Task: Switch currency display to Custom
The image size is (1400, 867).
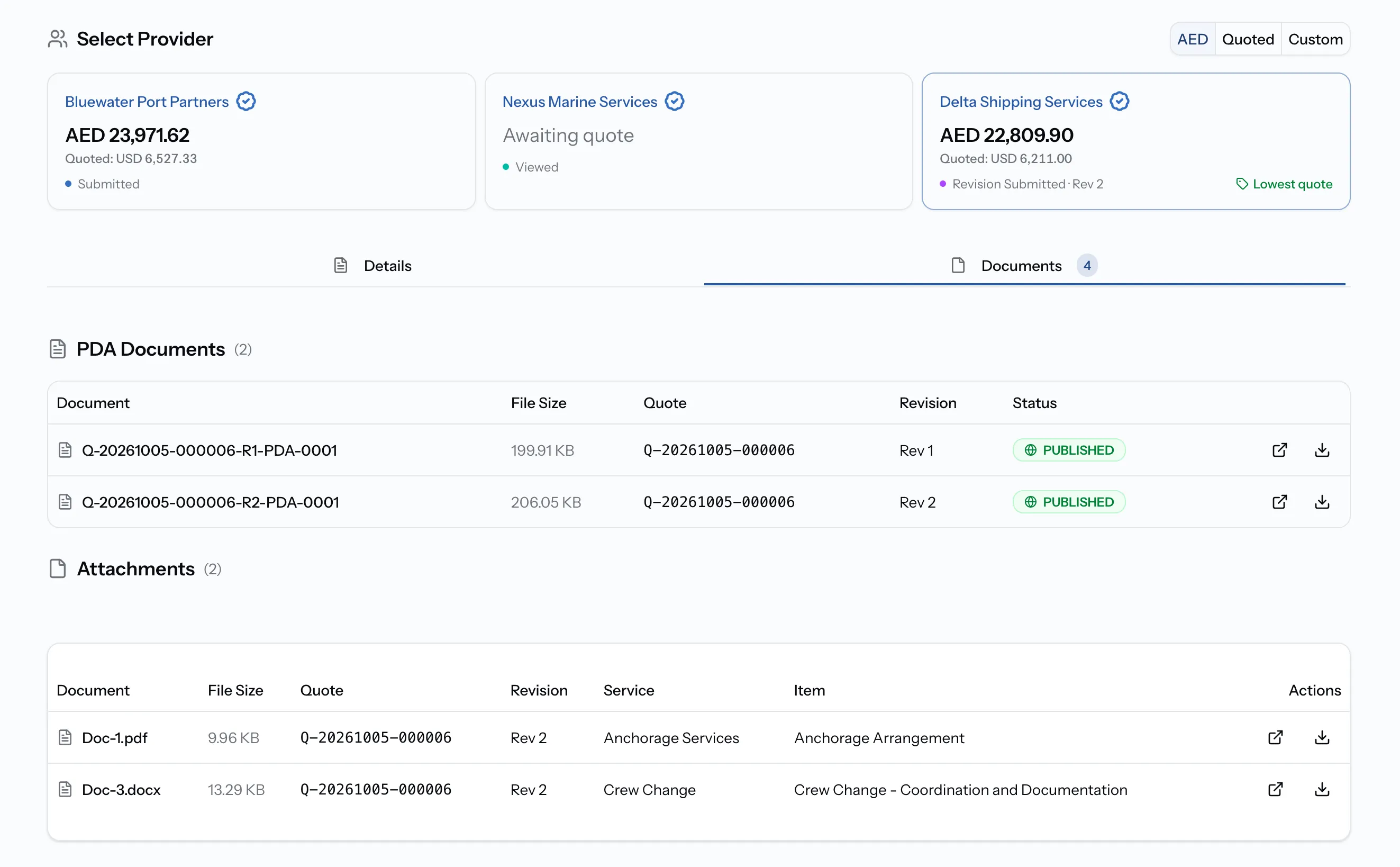Action: point(1315,39)
